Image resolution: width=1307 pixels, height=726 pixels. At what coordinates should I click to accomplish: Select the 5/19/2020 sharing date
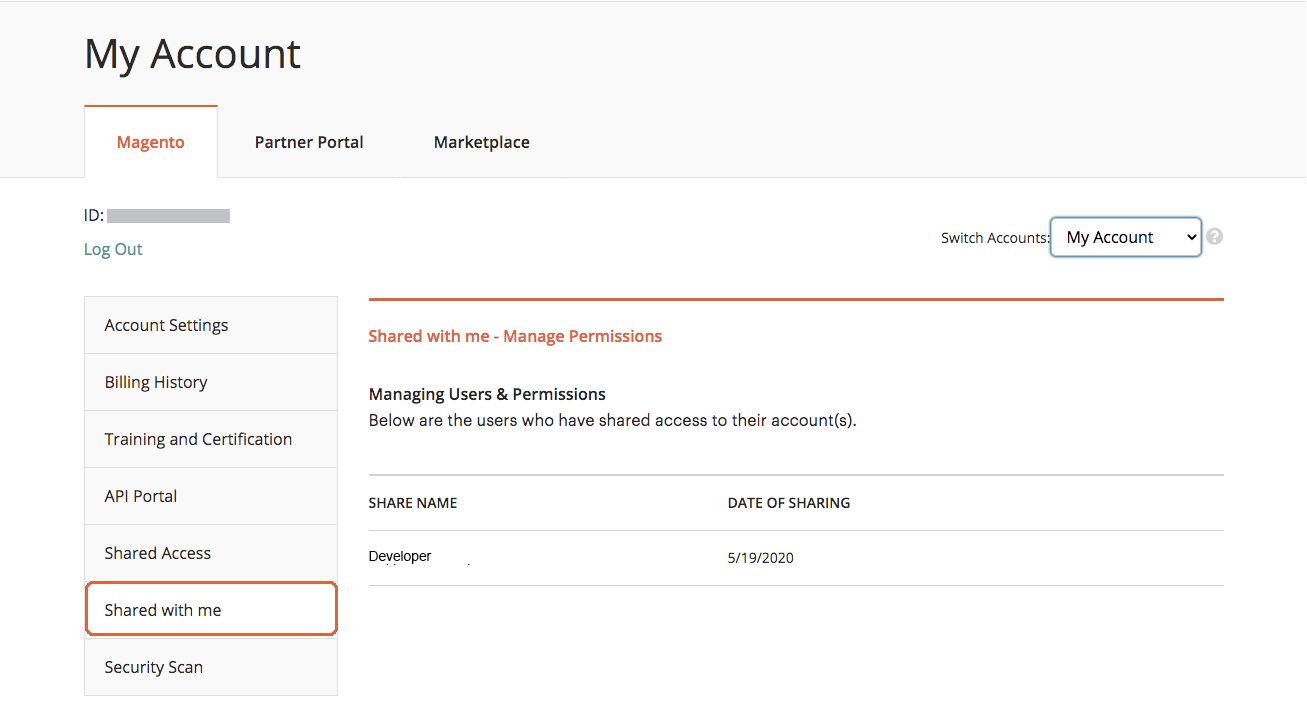[760, 558]
